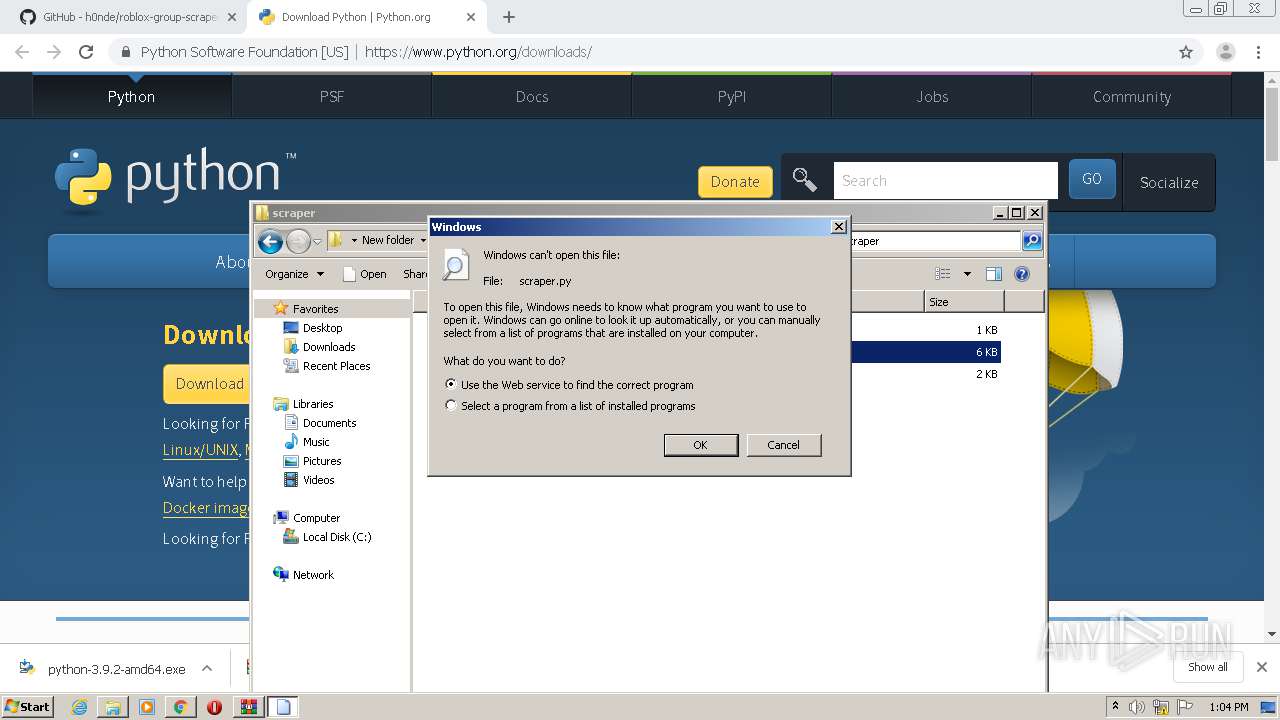Open Explorer help question mark icon
Viewport: 1280px width, 720px height.
(1022, 274)
